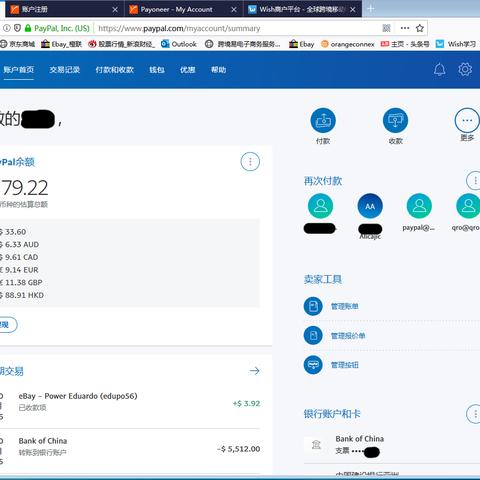
Task: Open 帮助 help menu item
Action: click(218, 70)
